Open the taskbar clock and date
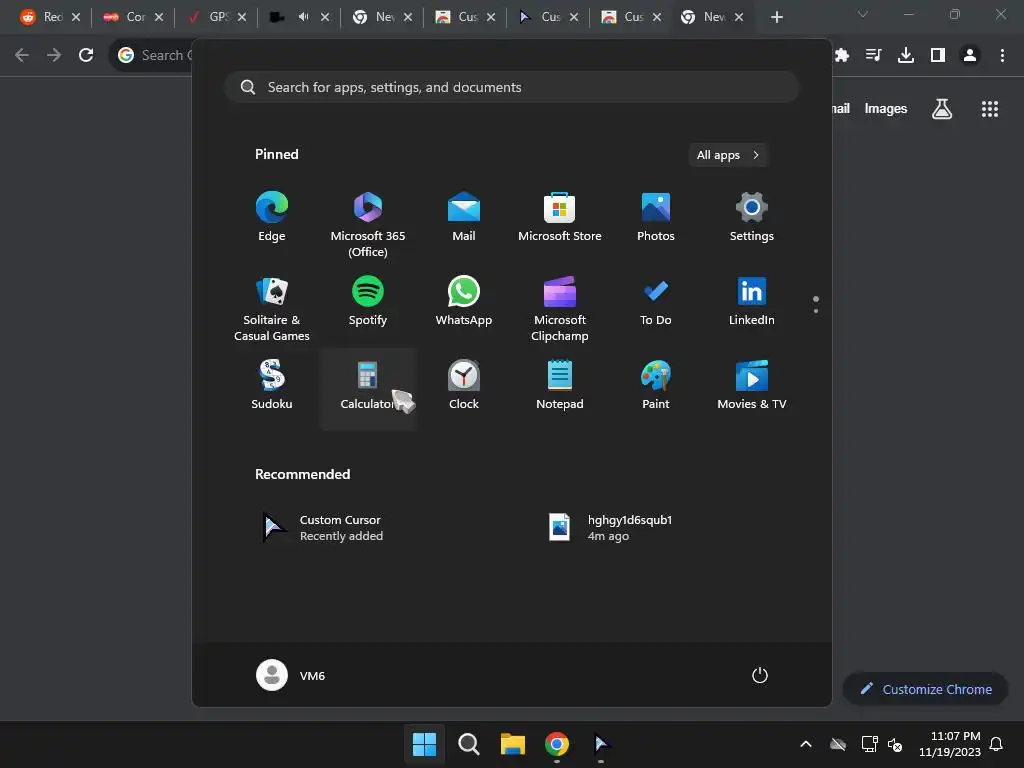 tap(950, 744)
